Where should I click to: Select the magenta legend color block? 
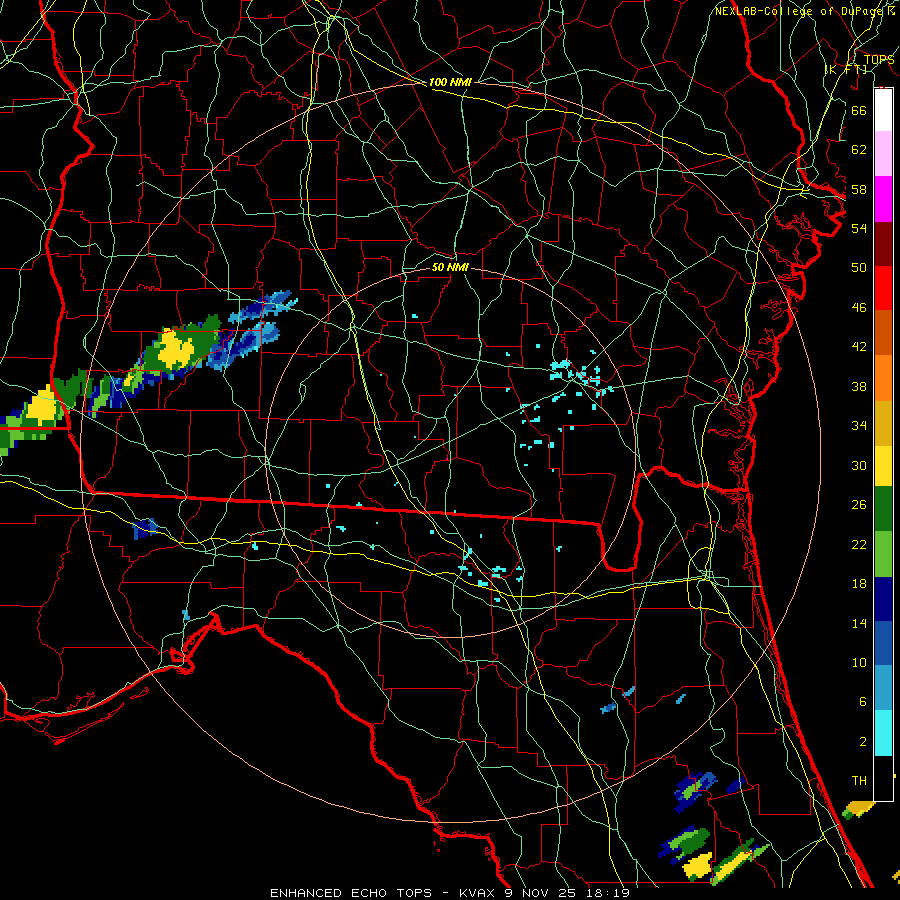point(883,199)
